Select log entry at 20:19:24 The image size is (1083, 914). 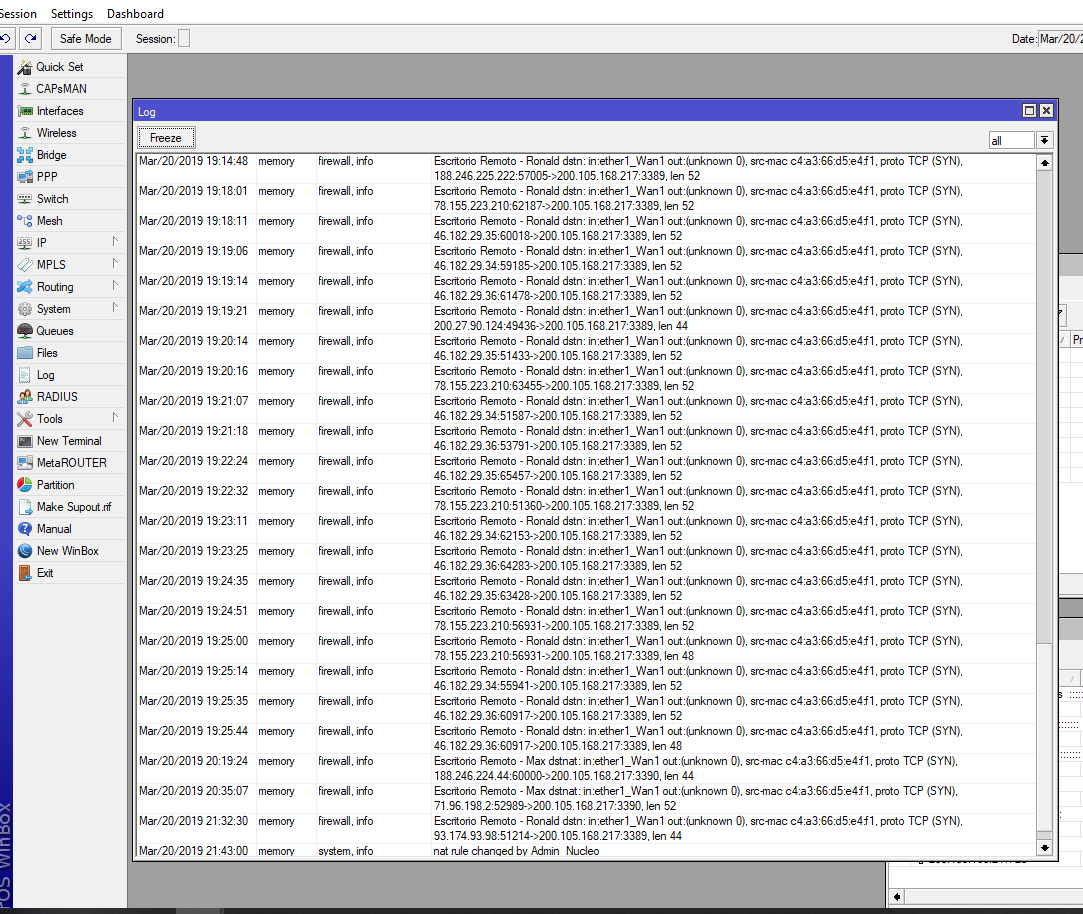[586, 768]
